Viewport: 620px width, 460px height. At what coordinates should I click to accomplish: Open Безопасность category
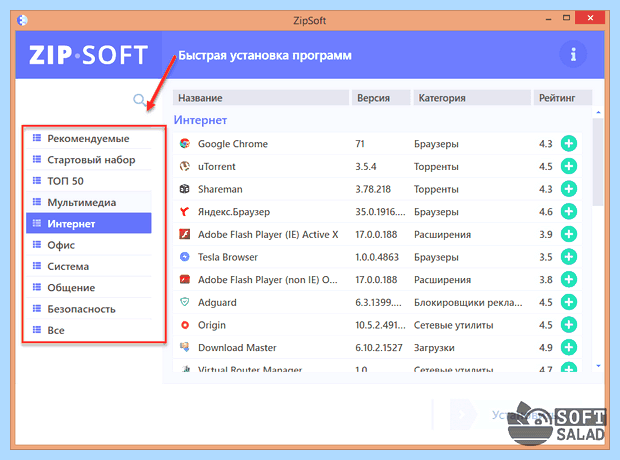pyautogui.click(x=89, y=309)
